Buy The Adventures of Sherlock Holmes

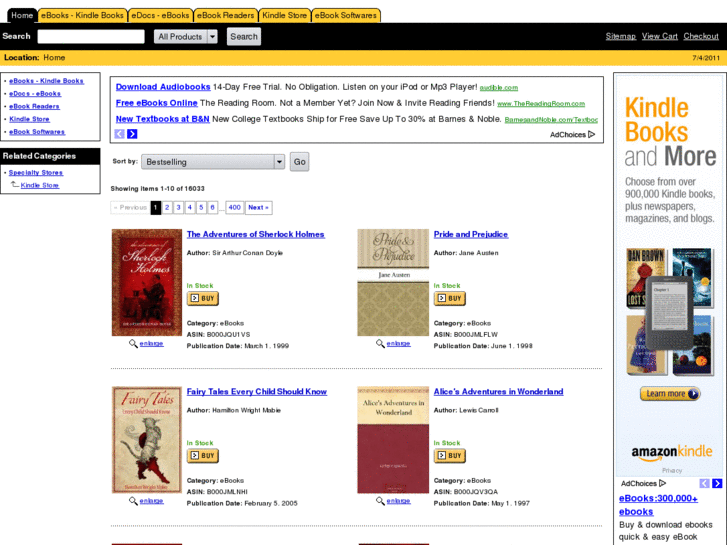pos(203,298)
